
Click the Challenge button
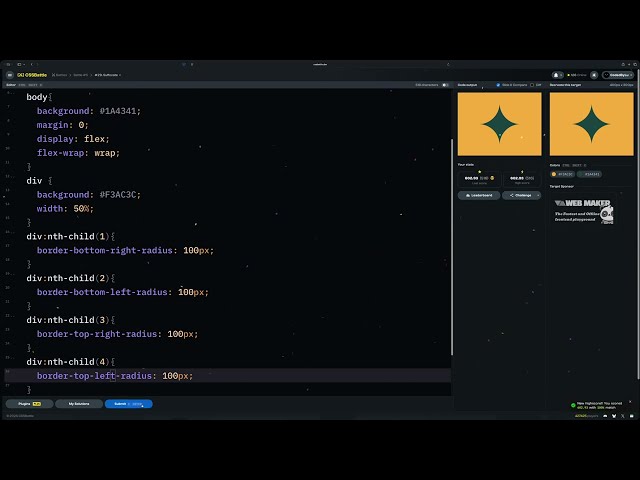click(520, 195)
